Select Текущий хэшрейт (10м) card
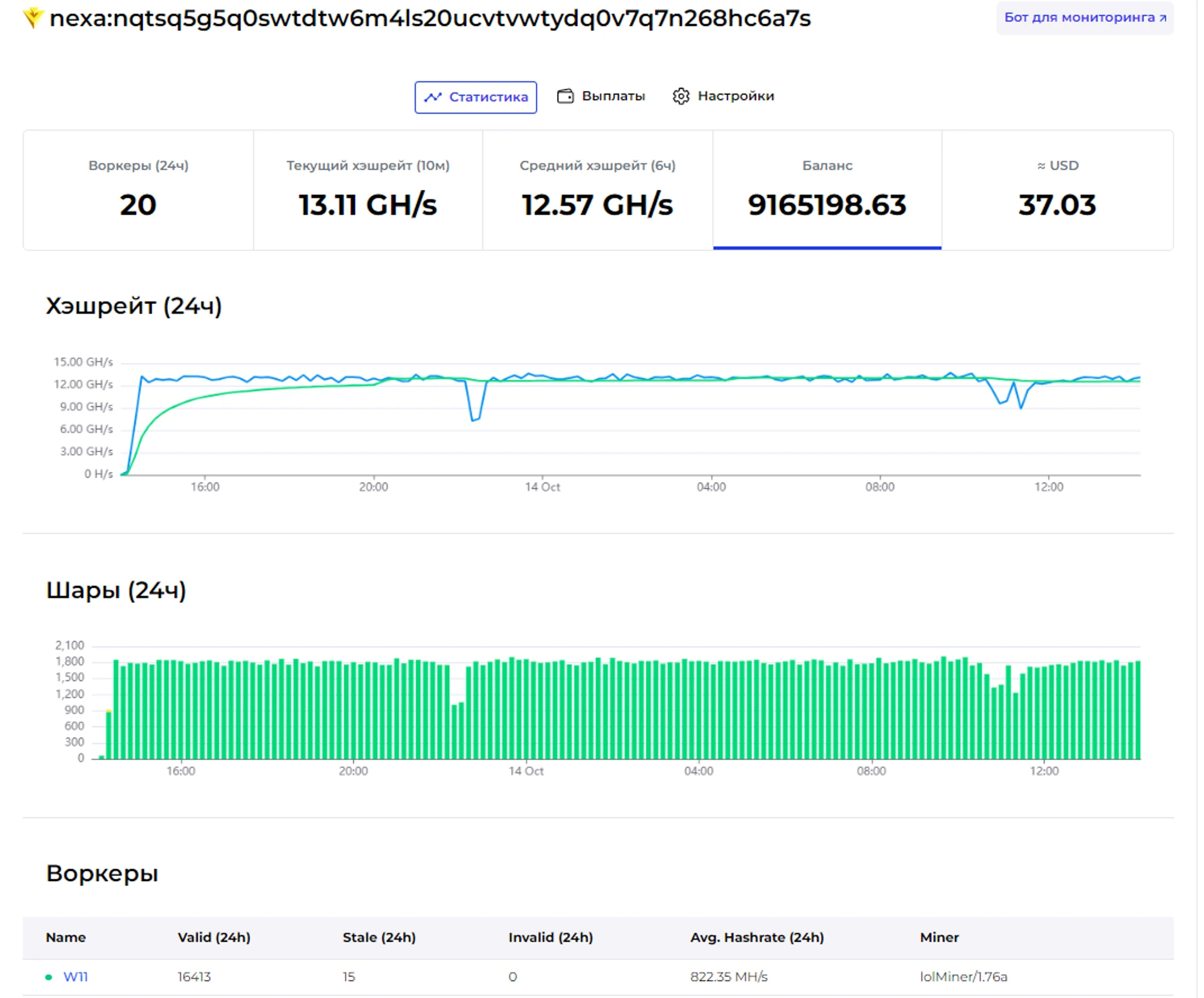Screen dimensions: 1204x998 click(x=367, y=190)
